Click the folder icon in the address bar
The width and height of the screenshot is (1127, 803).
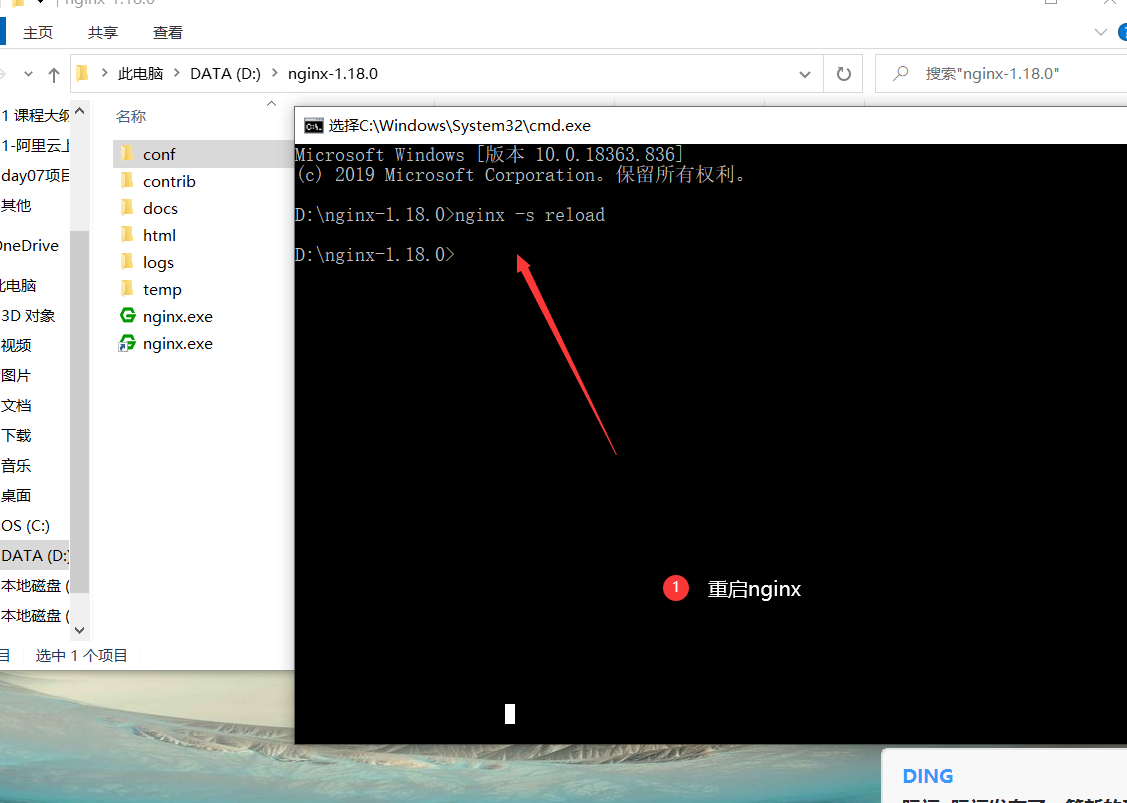coord(83,73)
